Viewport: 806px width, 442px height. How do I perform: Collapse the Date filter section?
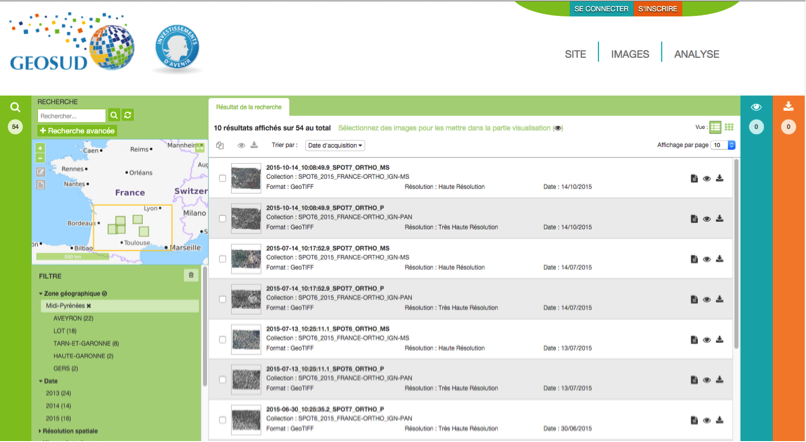pos(48,381)
